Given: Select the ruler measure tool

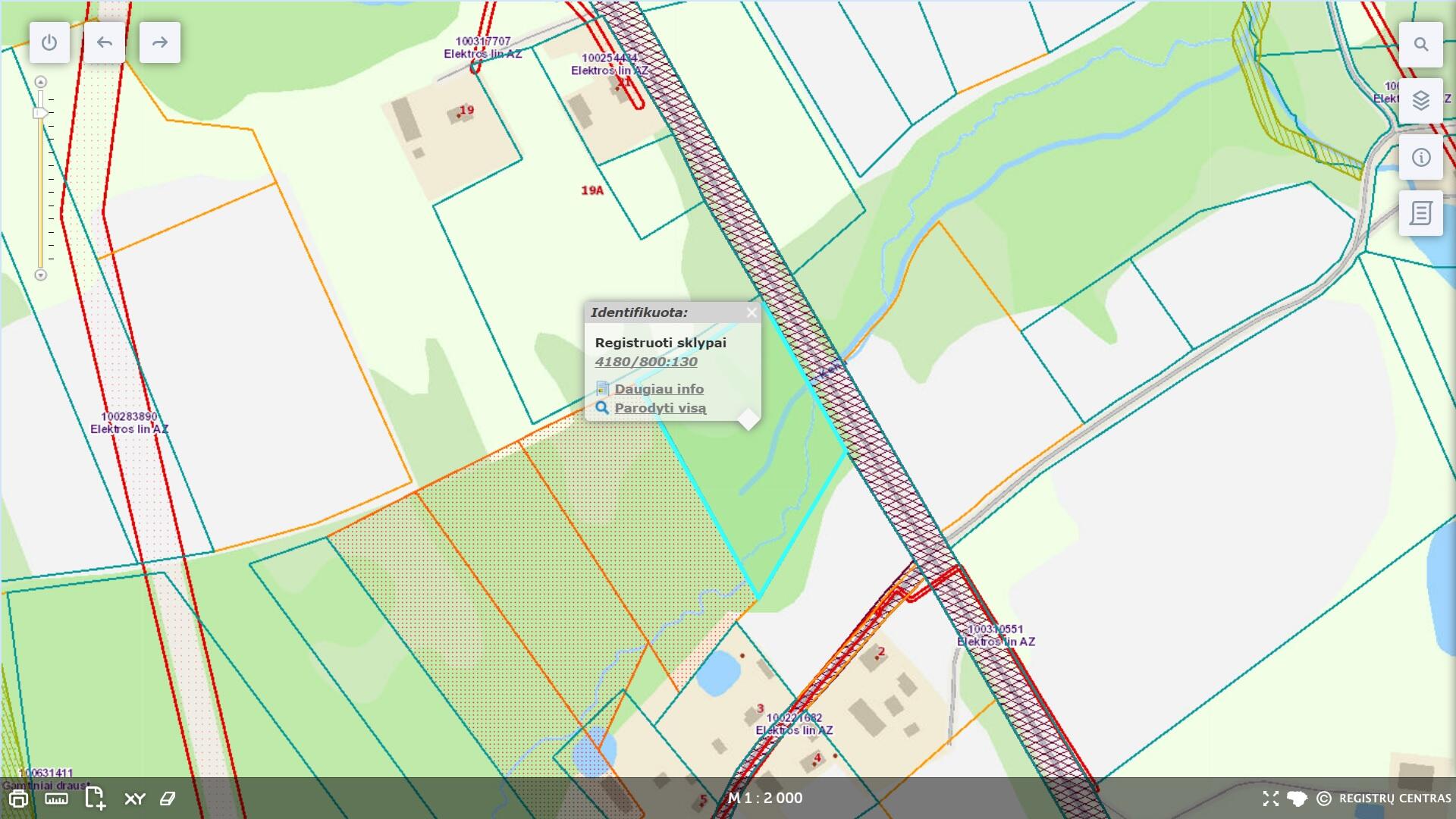Looking at the screenshot, I should 56,799.
